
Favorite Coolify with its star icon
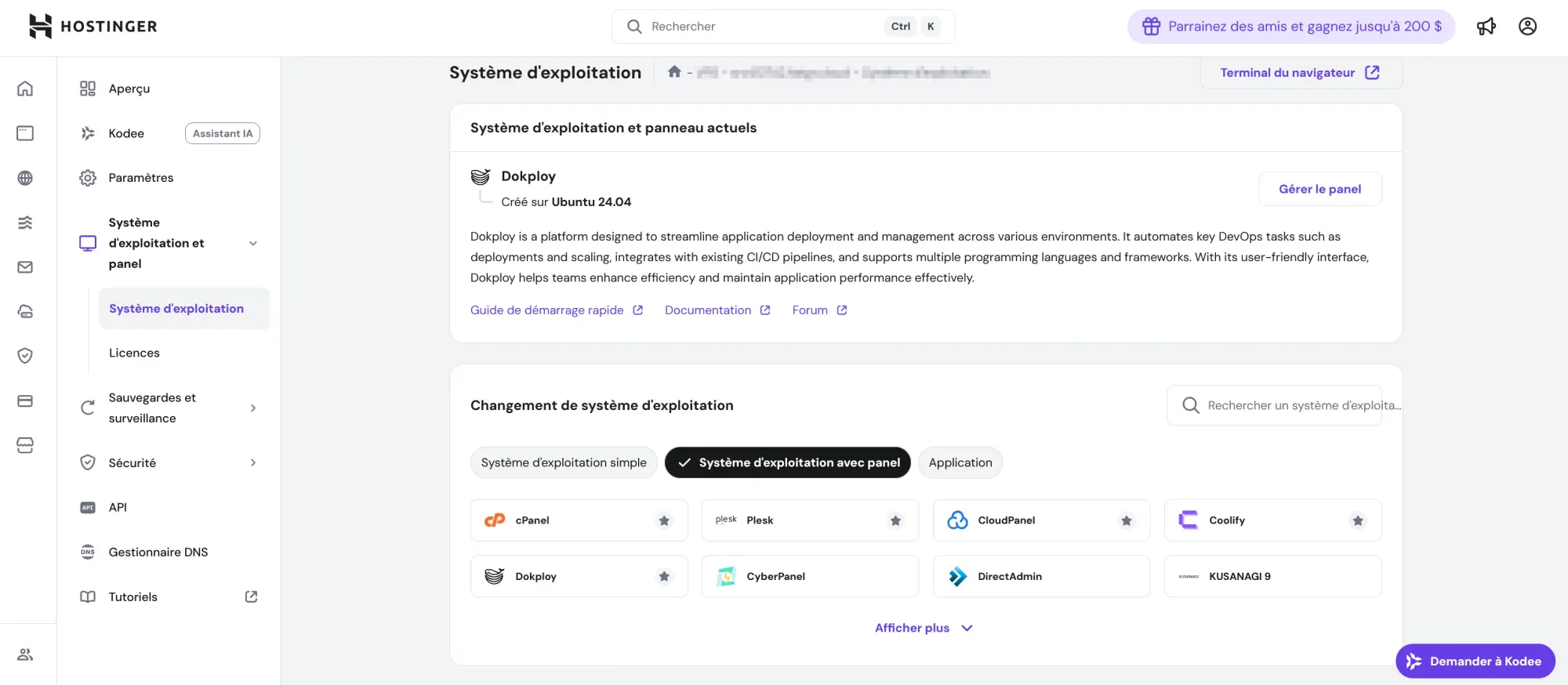(x=1358, y=520)
